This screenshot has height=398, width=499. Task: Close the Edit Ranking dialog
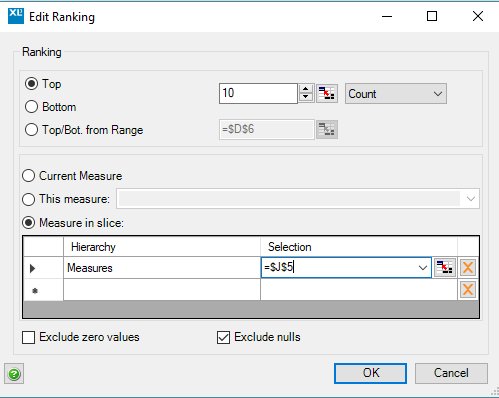[478, 16]
